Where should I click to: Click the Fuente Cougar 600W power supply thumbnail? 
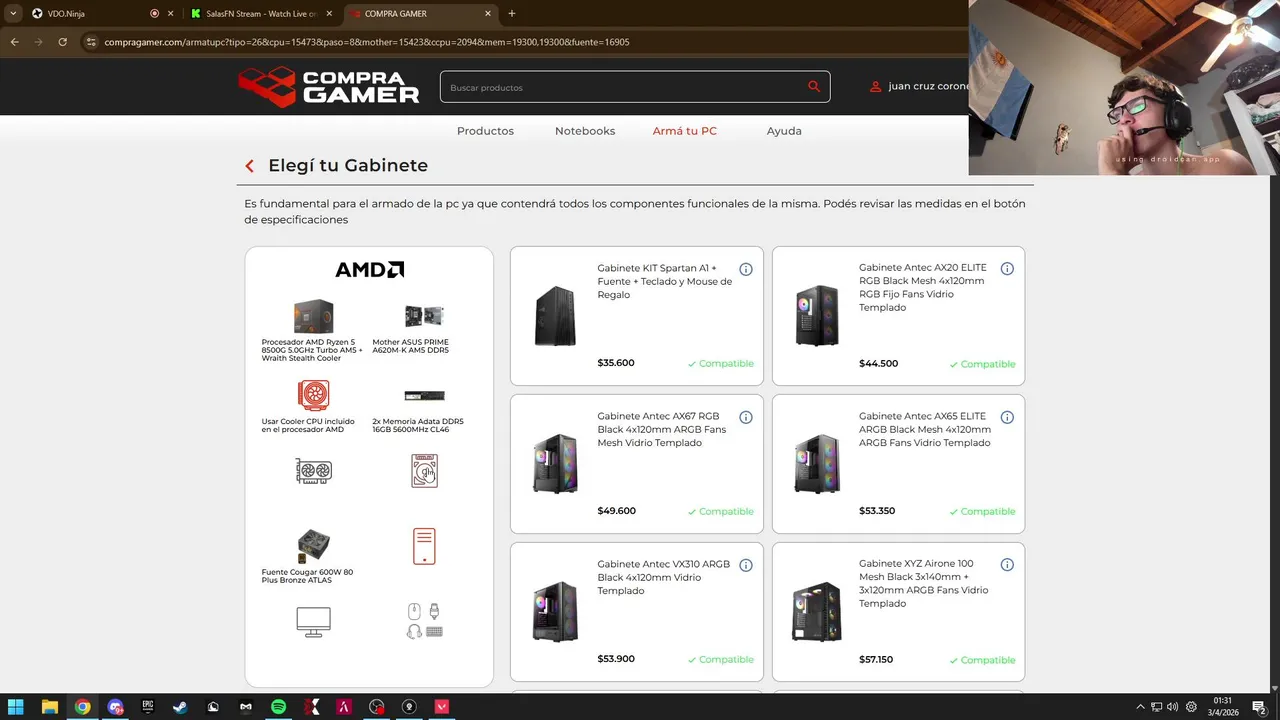[313, 546]
